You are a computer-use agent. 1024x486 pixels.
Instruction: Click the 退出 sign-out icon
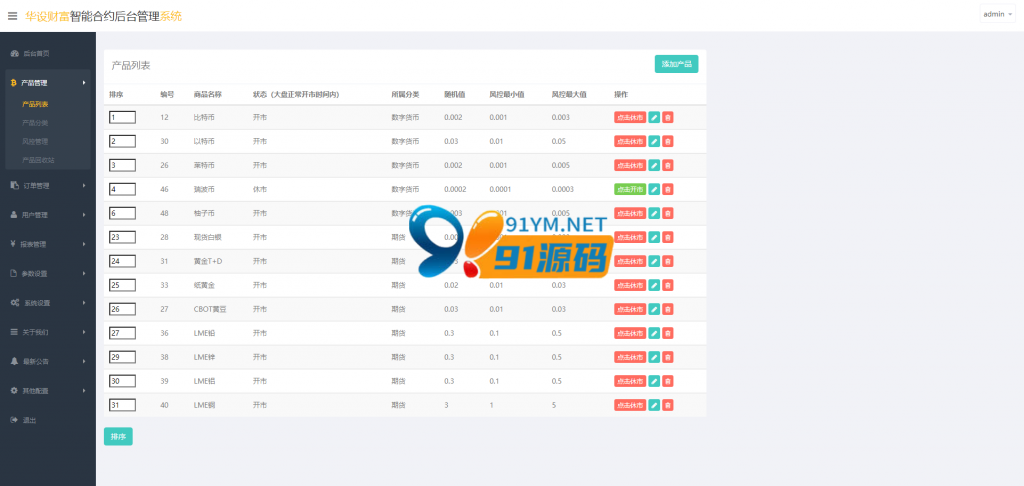tap(14, 420)
